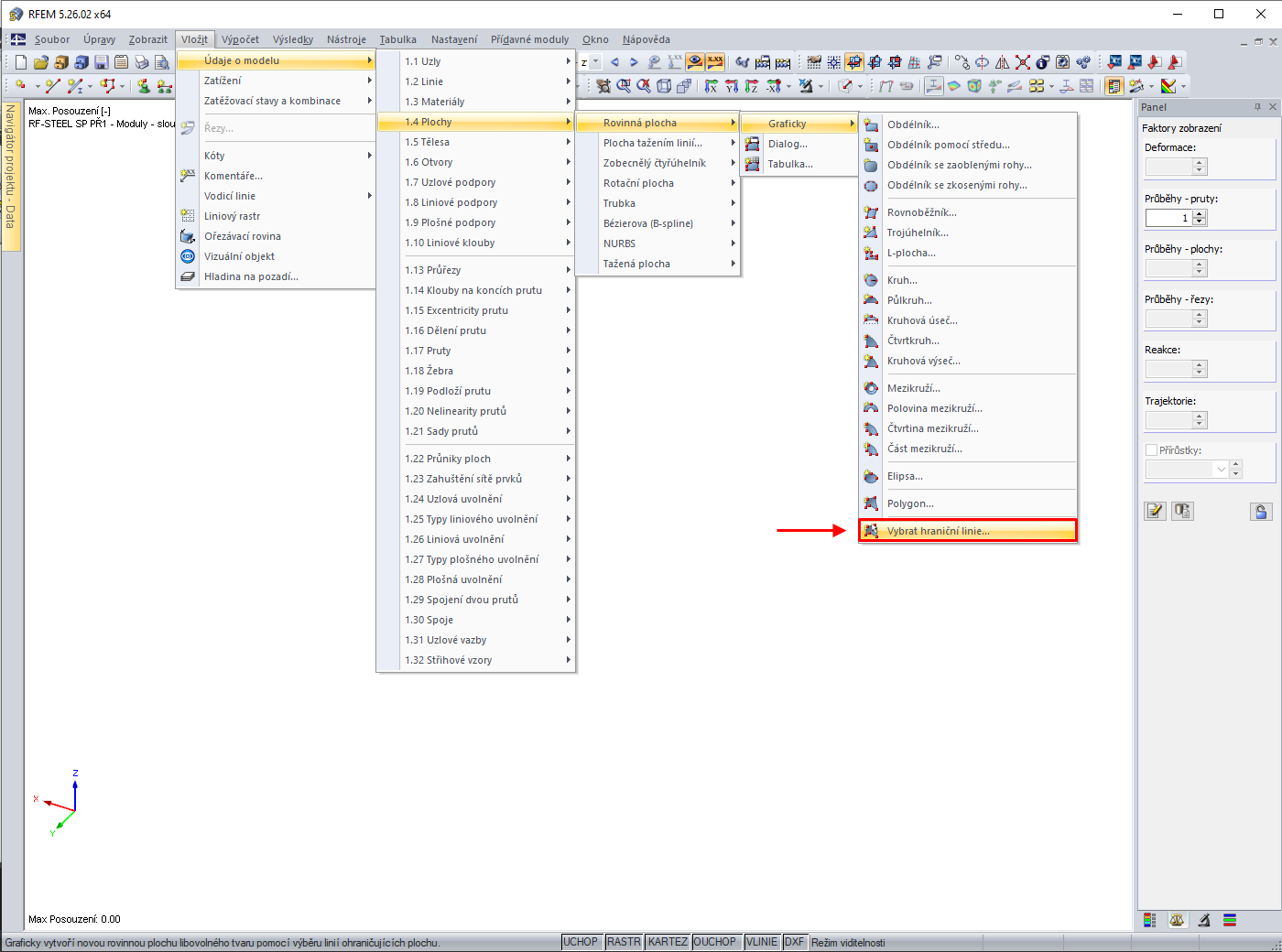
Task: Click the Save diskette toolbar icon
Action: tap(102, 62)
